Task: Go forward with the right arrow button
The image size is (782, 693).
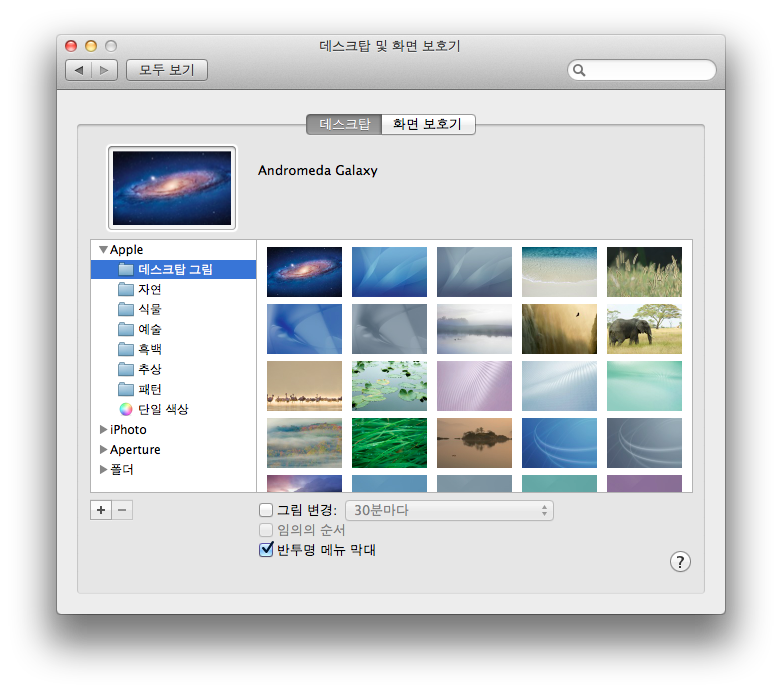Action: click(105, 70)
